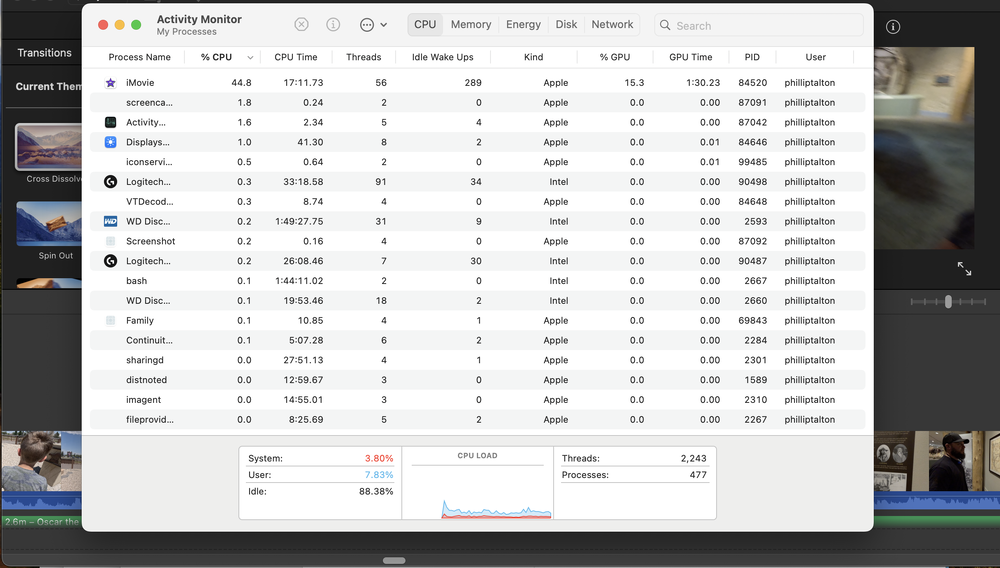
Task: Select the distnoted process row
Action: (477, 380)
